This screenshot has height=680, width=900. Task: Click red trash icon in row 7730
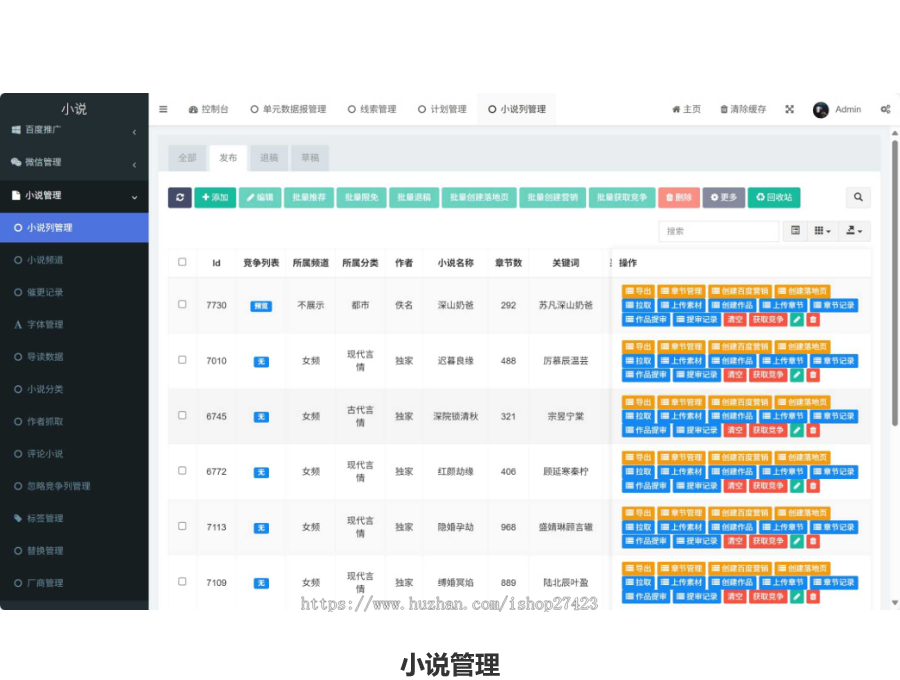point(813,320)
